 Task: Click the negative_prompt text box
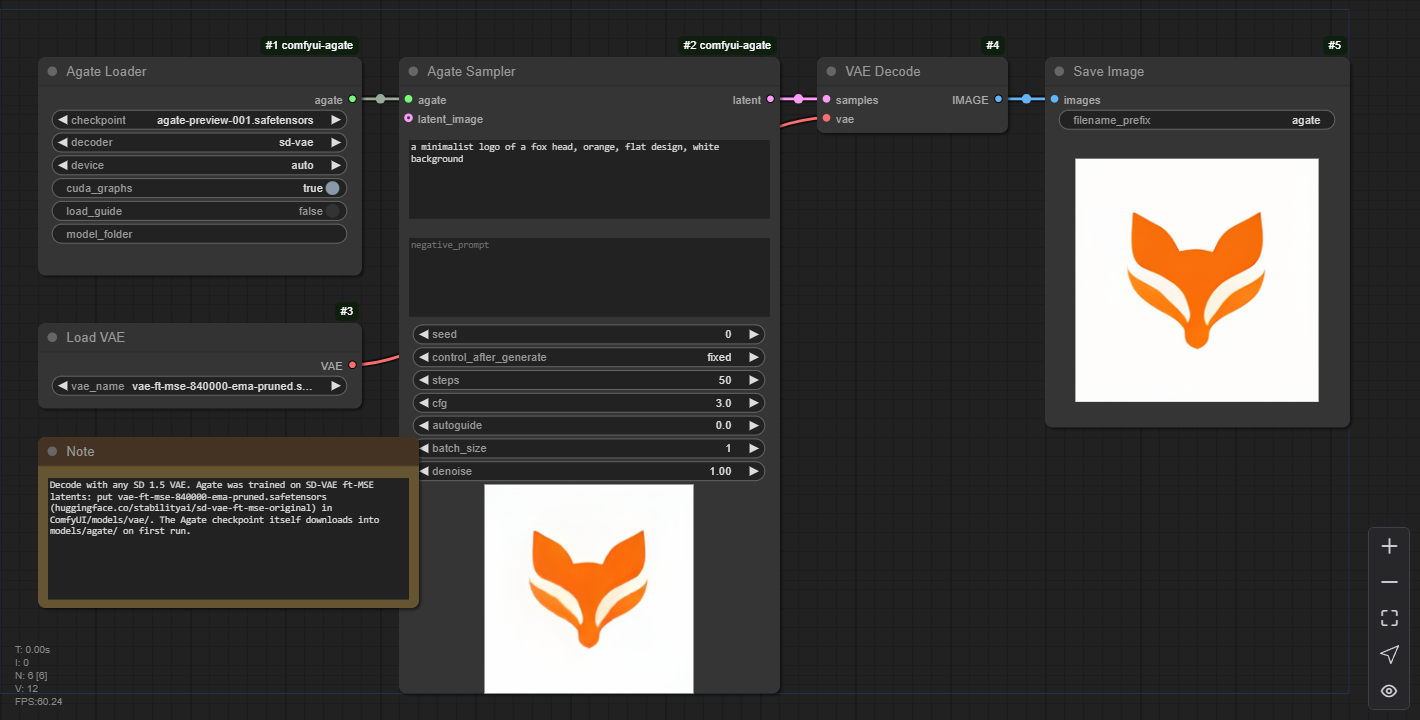pos(589,277)
